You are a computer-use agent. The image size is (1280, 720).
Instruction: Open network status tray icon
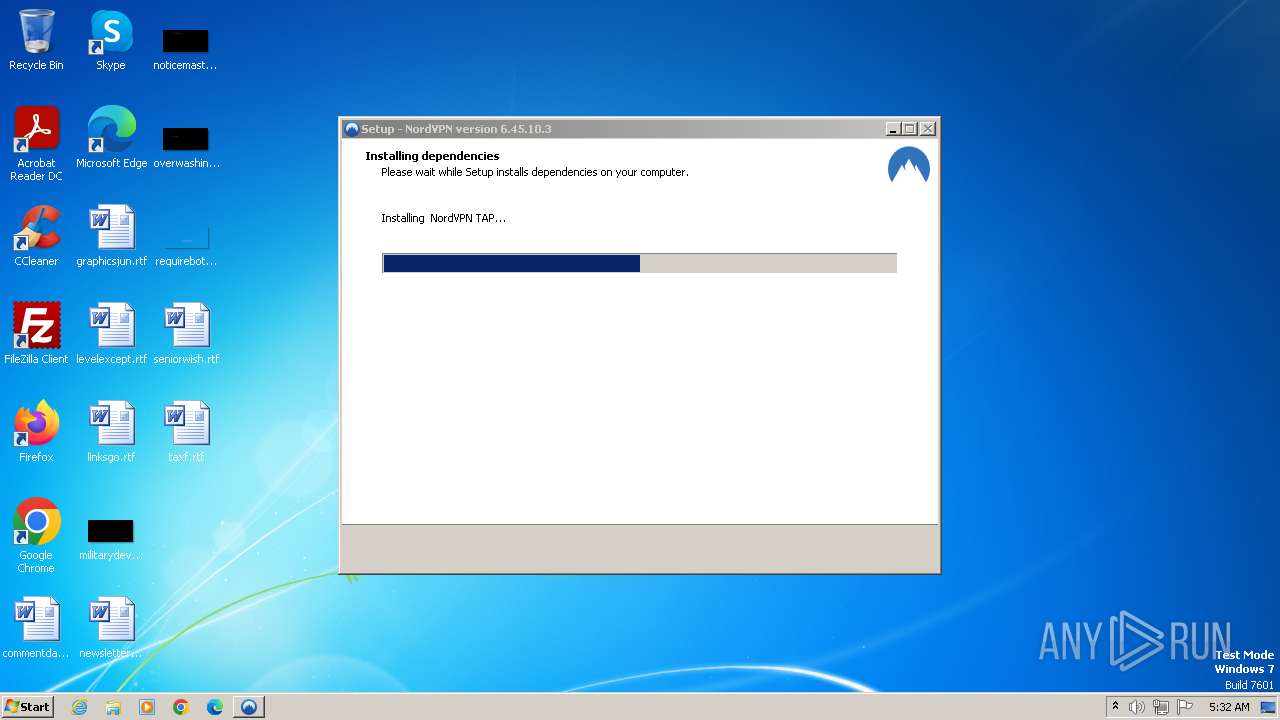coord(1161,707)
